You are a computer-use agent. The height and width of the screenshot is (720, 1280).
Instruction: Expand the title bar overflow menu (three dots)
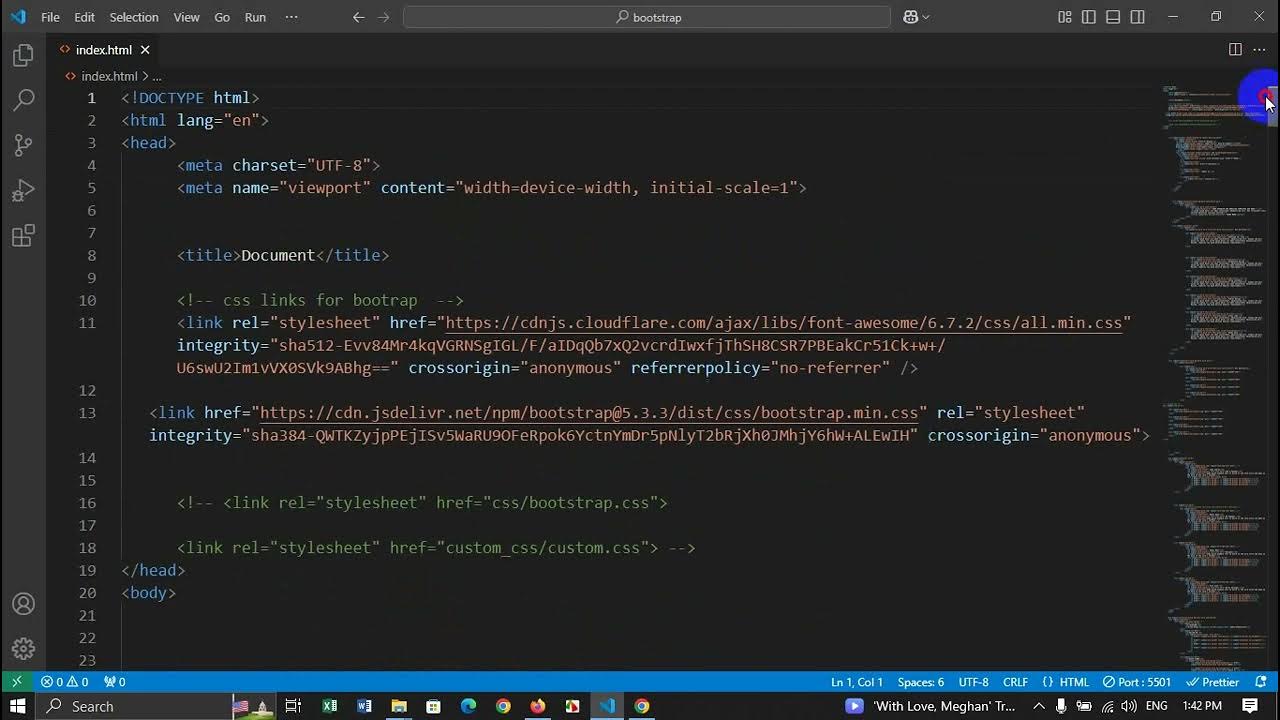click(x=291, y=17)
